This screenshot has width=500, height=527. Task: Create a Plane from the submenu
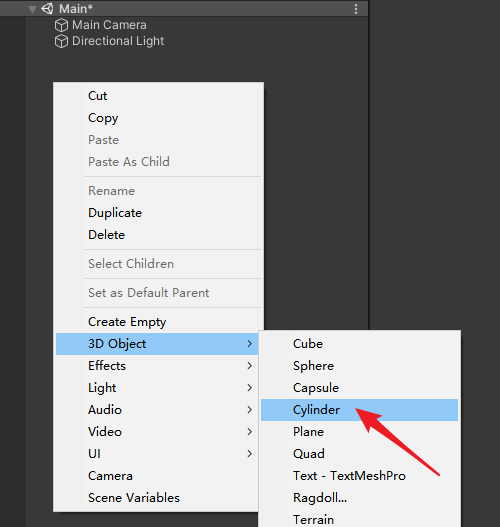coord(360,432)
